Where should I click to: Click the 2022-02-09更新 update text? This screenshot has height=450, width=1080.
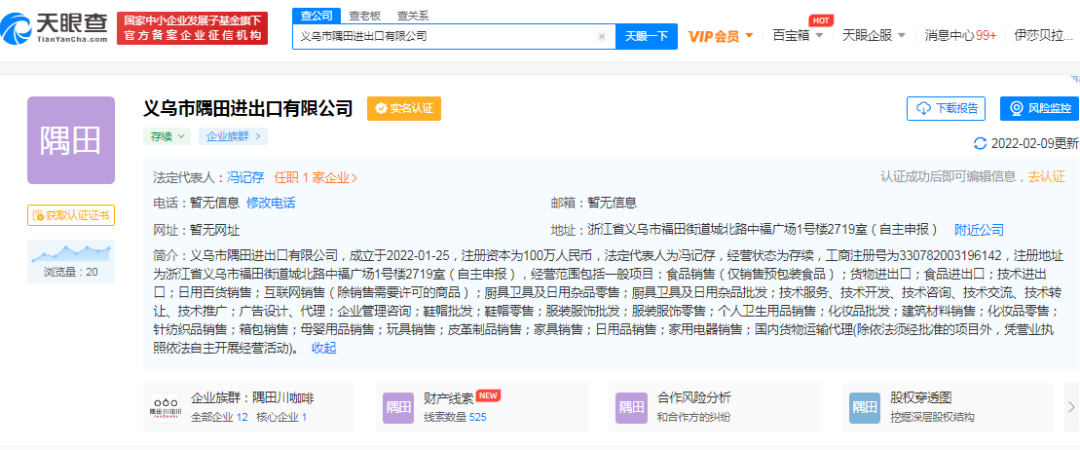1035,143
